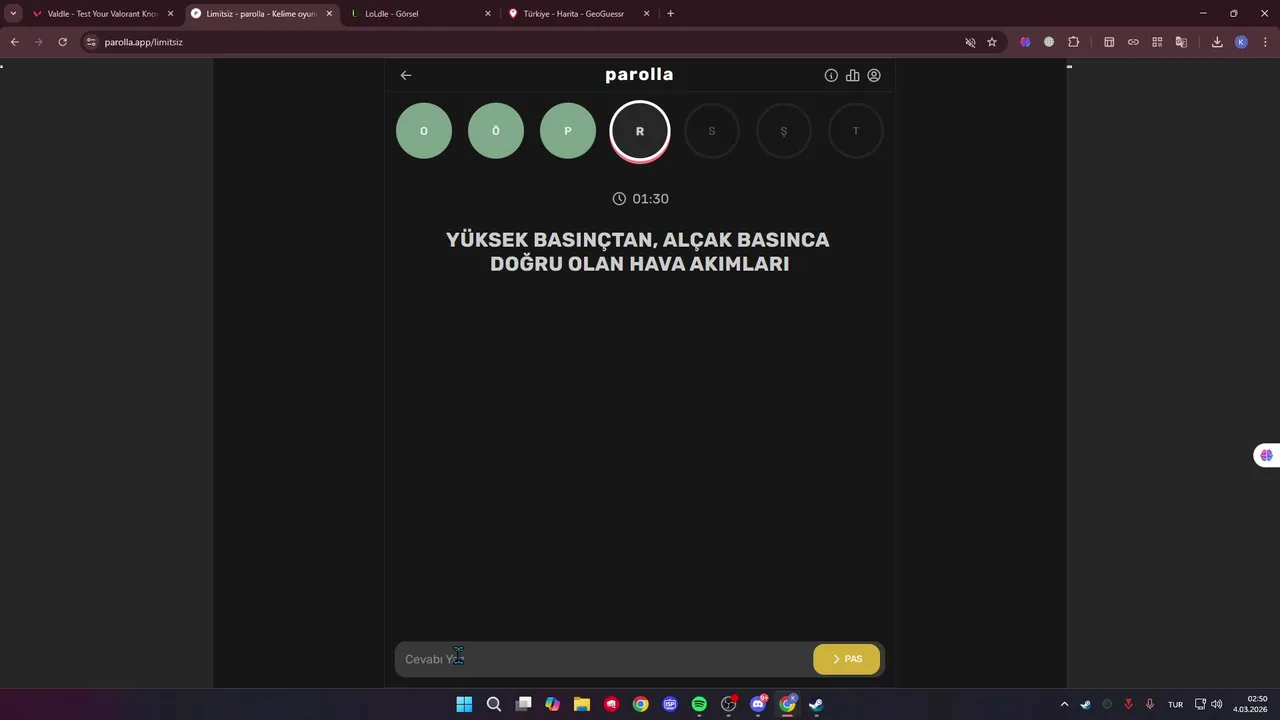
Task: Reload the parolla page
Action: [62, 42]
